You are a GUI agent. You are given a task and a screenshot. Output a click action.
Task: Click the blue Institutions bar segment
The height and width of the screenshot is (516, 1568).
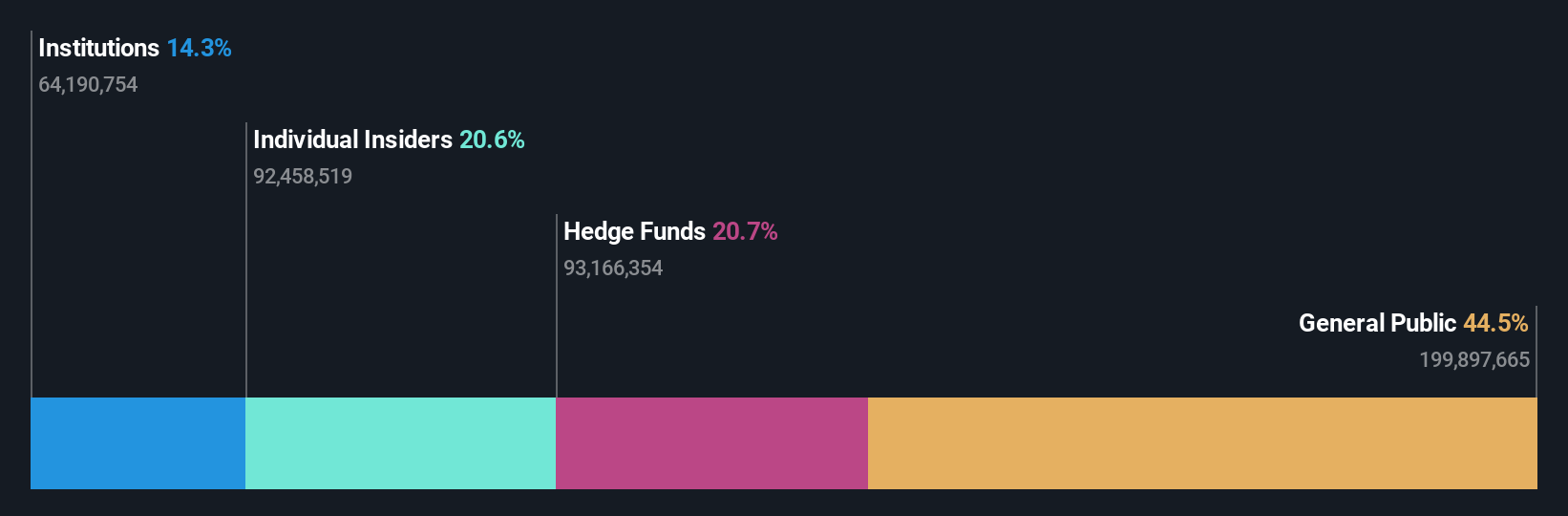pyautogui.click(x=138, y=443)
